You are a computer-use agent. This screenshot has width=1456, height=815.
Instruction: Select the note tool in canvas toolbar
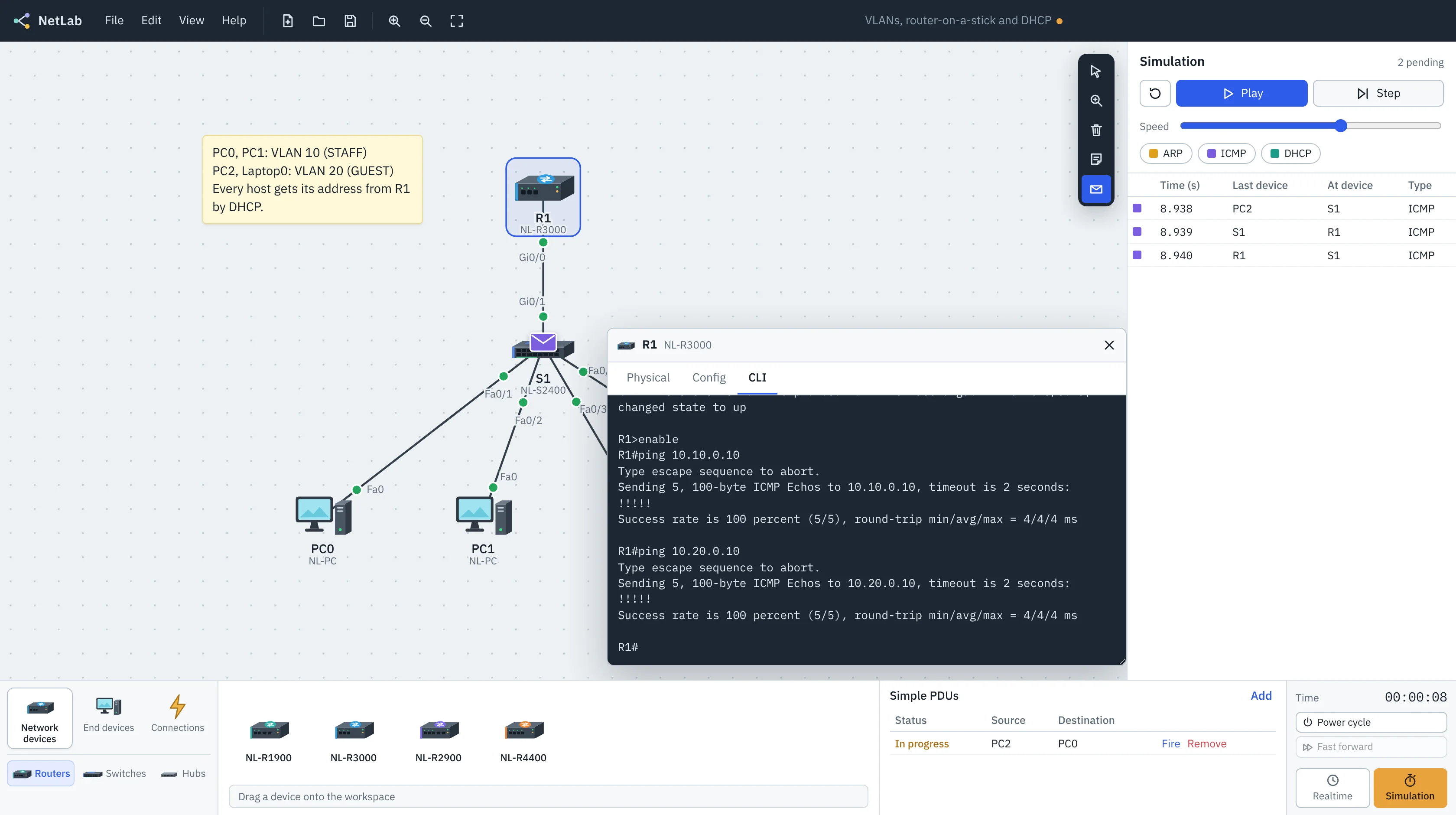pyautogui.click(x=1096, y=160)
